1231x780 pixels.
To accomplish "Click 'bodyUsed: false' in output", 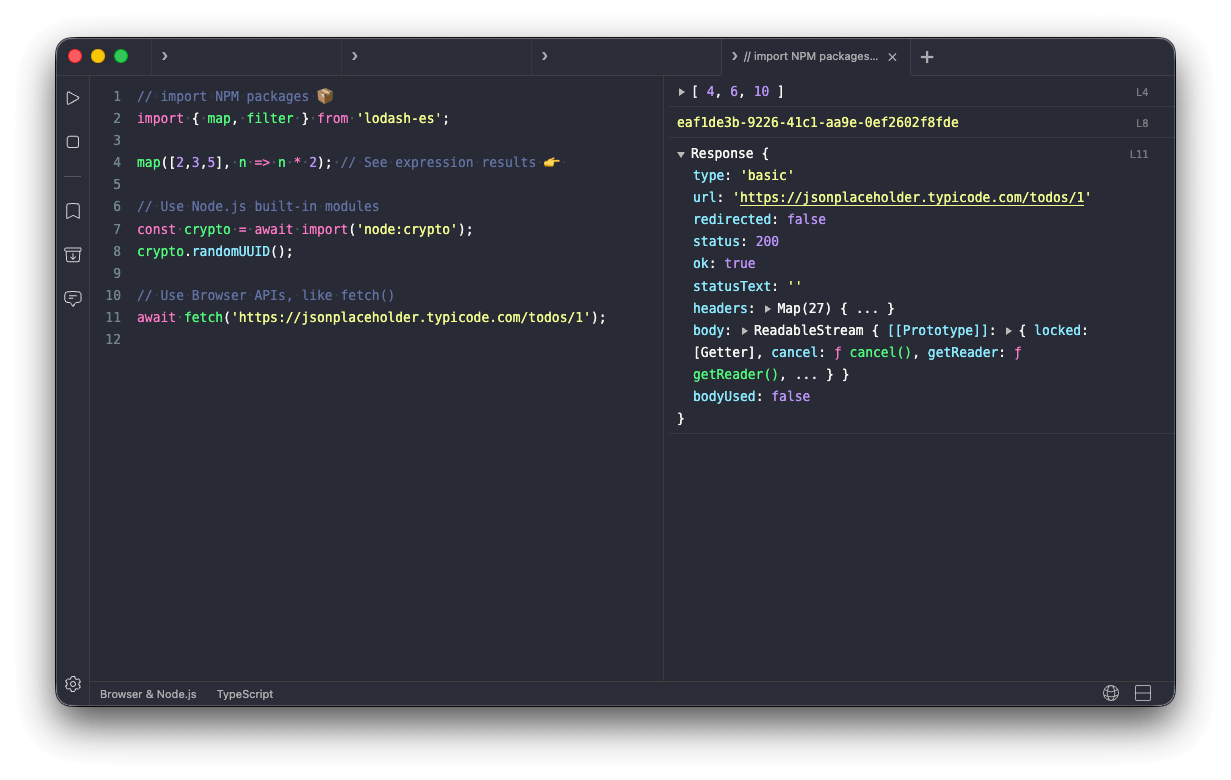I will [752, 397].
